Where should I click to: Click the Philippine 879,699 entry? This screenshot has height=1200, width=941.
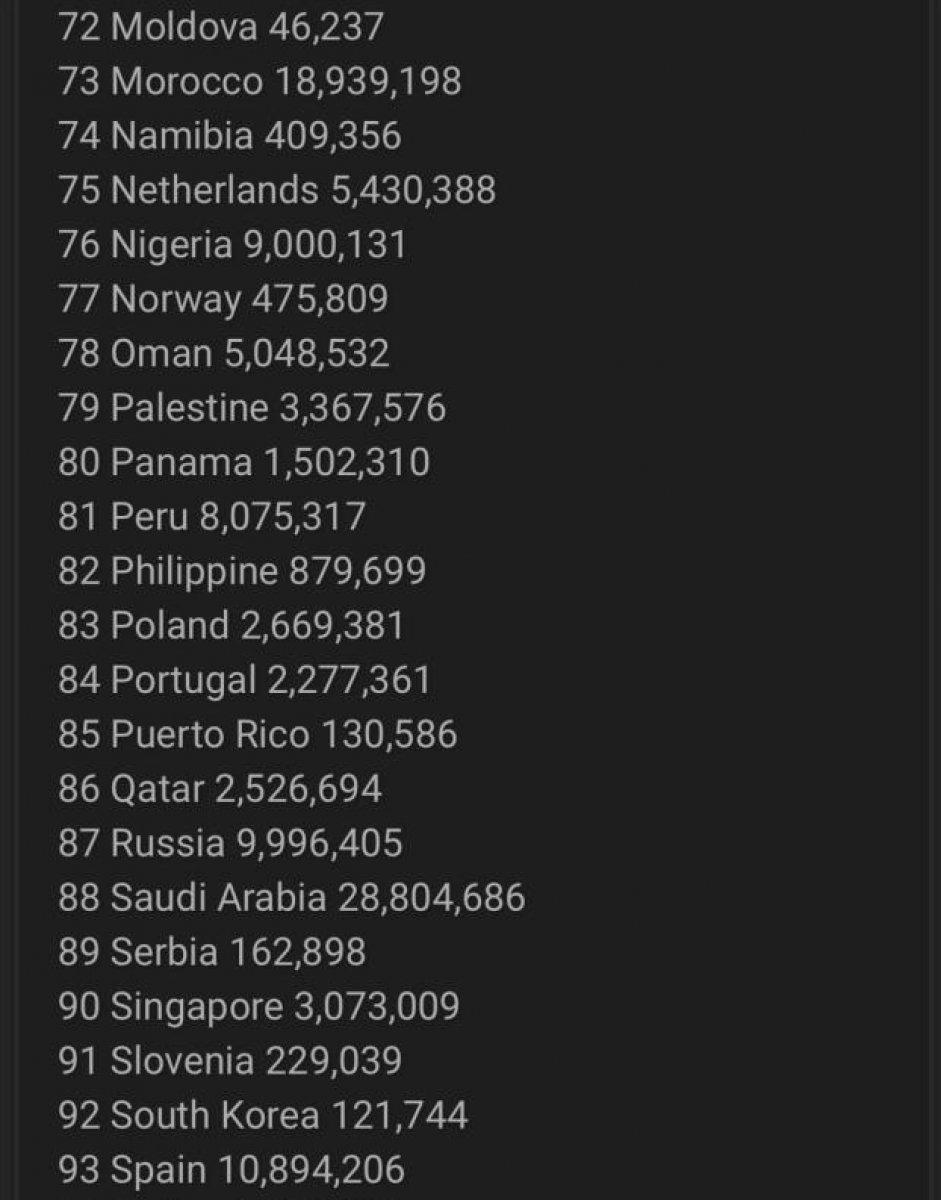coord(242,571)
